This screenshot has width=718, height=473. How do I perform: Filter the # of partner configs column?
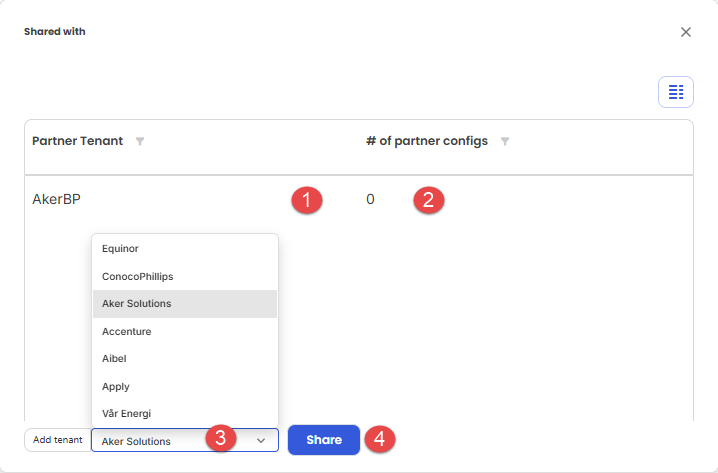click(x=505, y=141)
